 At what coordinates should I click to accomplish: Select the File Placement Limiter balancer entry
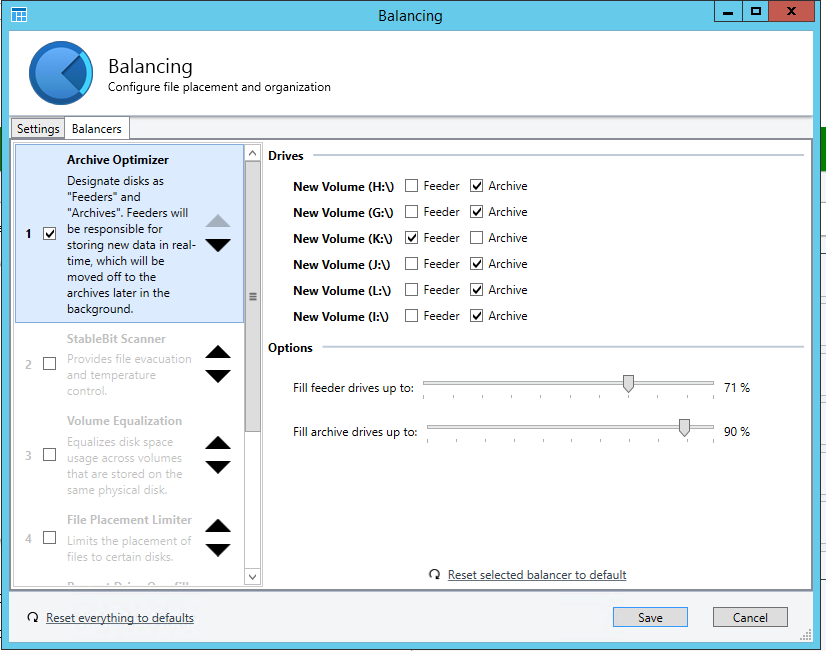[x=130, y=538]
